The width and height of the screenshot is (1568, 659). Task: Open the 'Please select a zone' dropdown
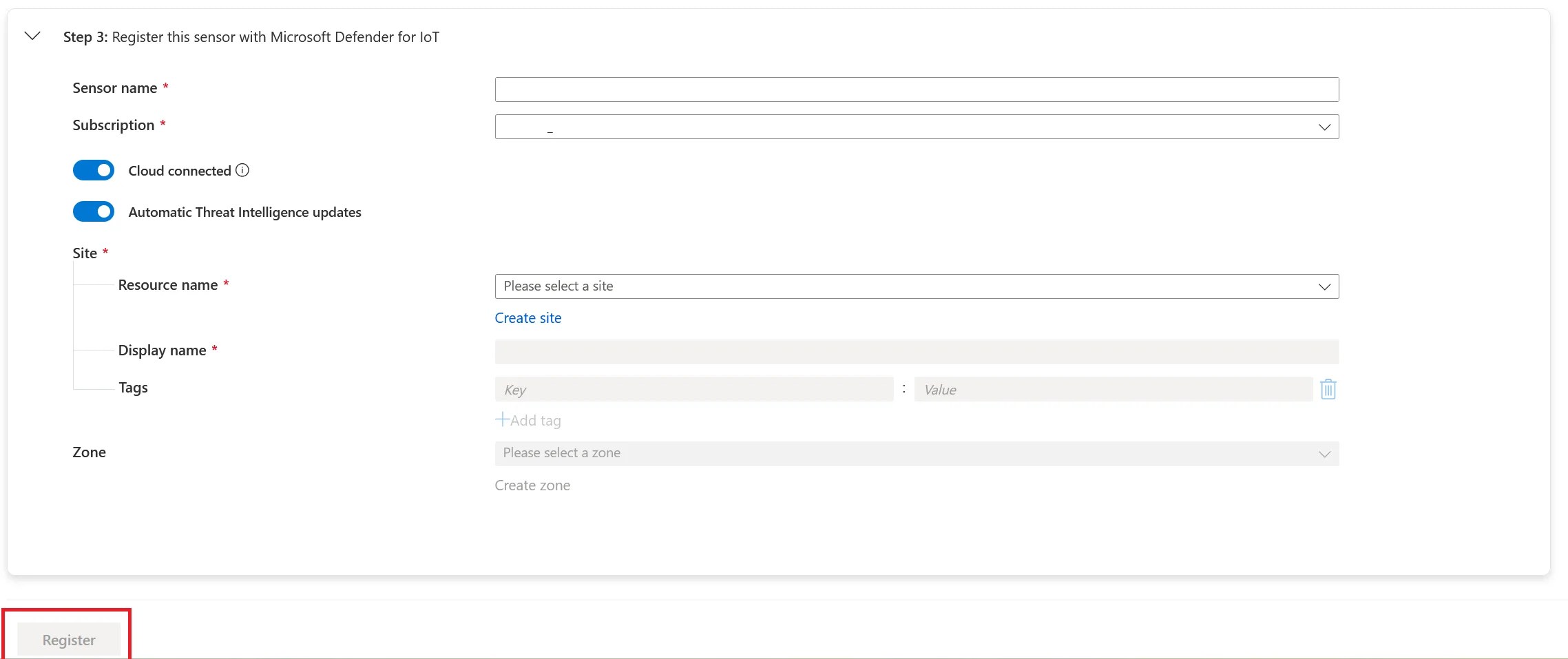pyautogui.click(x=917, y=453)
